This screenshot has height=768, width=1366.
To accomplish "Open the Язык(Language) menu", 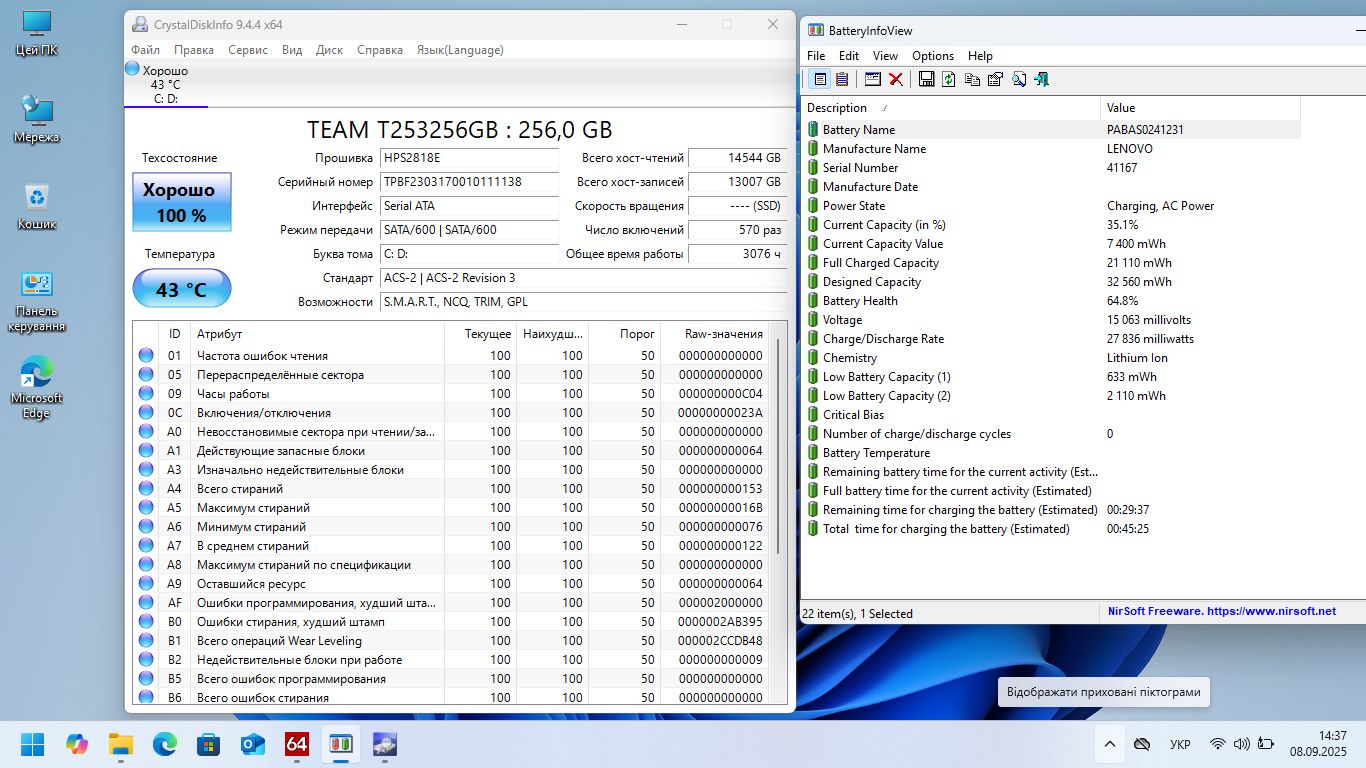I will (x=460, y=50).
